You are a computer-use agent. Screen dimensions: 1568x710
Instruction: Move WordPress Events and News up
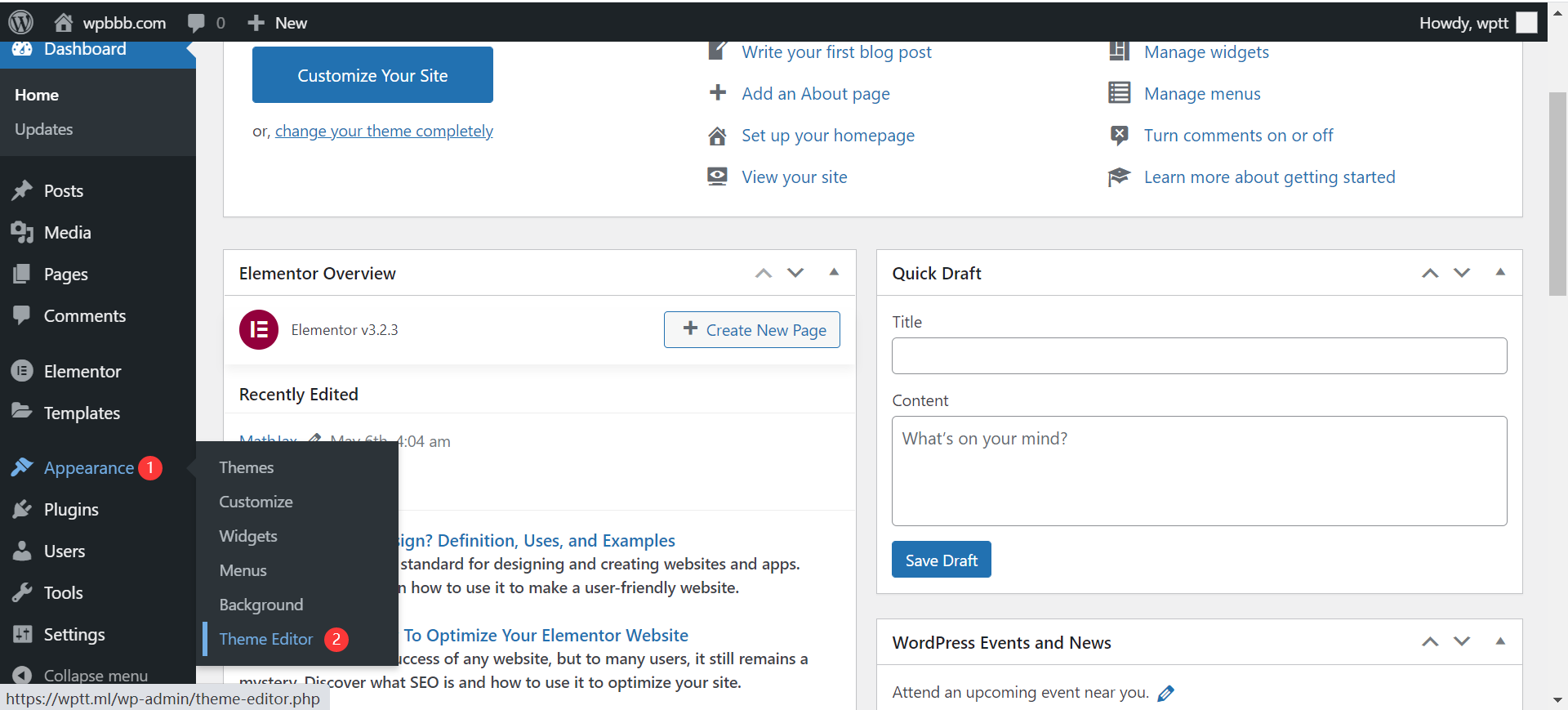click(x=1430, y=642)
